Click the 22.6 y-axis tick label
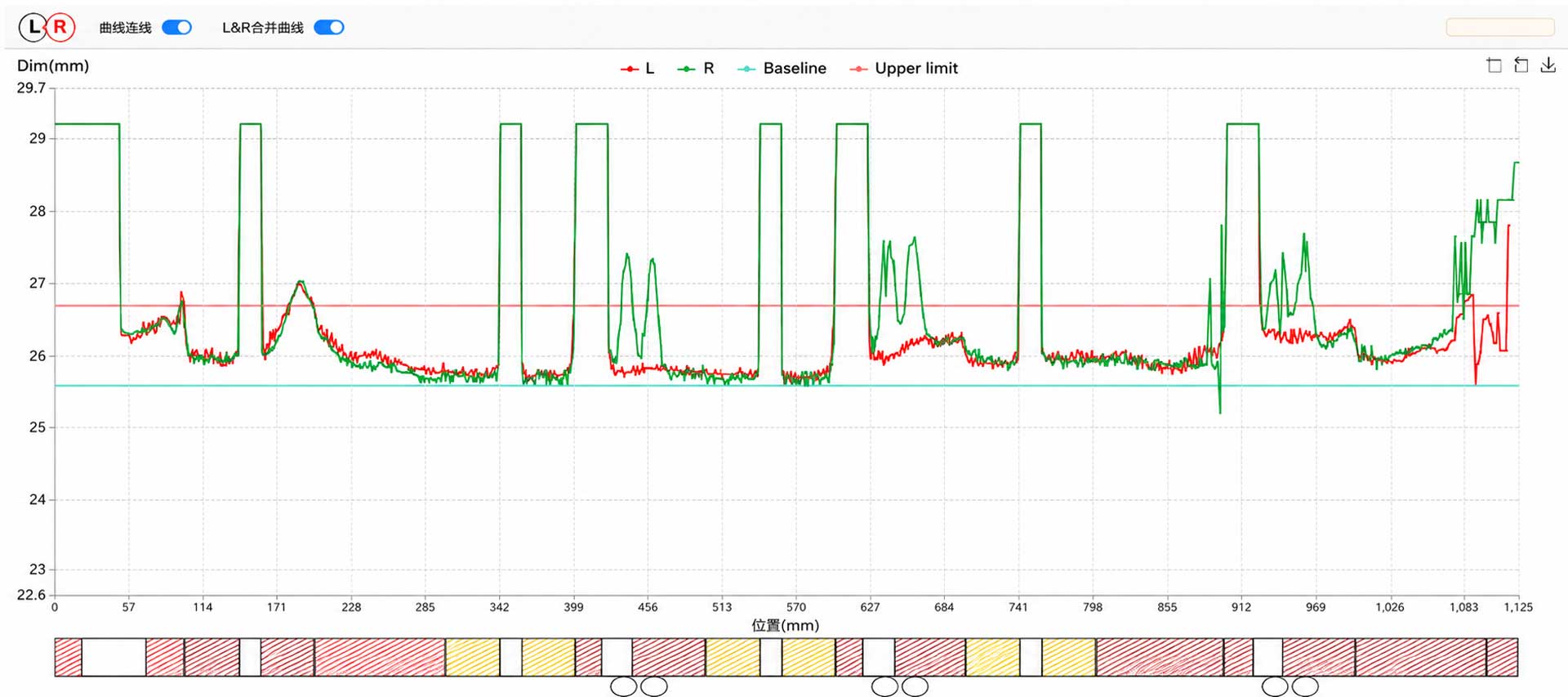The image size is (1568, 697). click(x=32, y=595)
